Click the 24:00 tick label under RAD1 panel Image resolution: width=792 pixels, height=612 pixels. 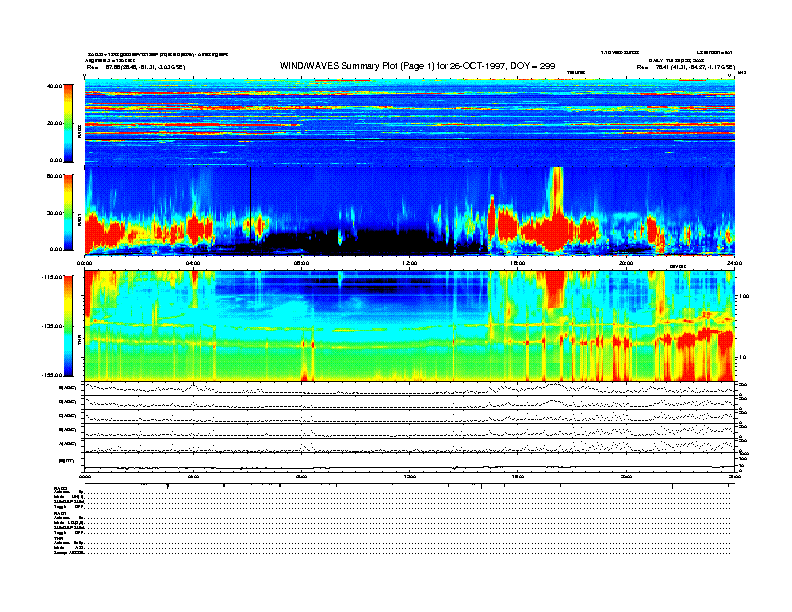tap(734, 263)
